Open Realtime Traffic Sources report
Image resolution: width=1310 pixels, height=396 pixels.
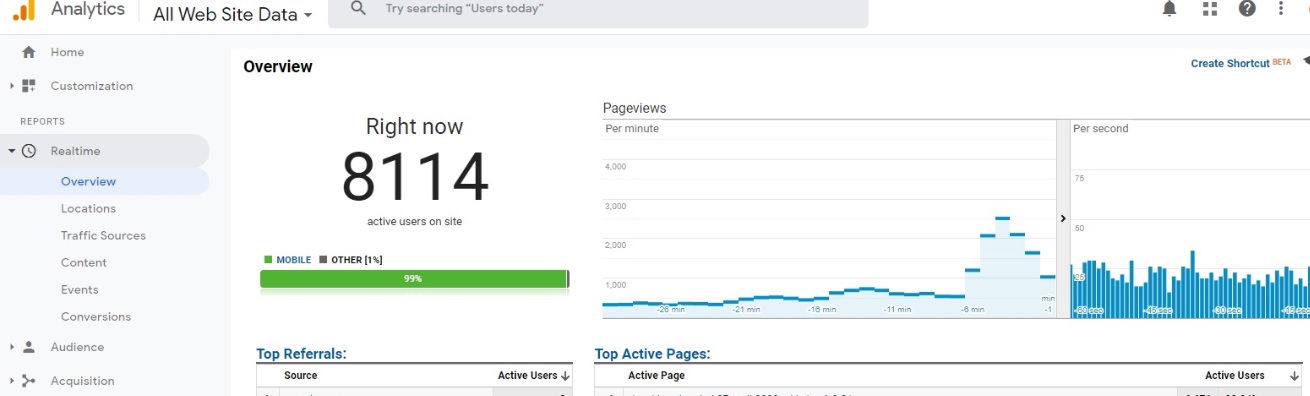pyautogui.click(x=103, y=235)
